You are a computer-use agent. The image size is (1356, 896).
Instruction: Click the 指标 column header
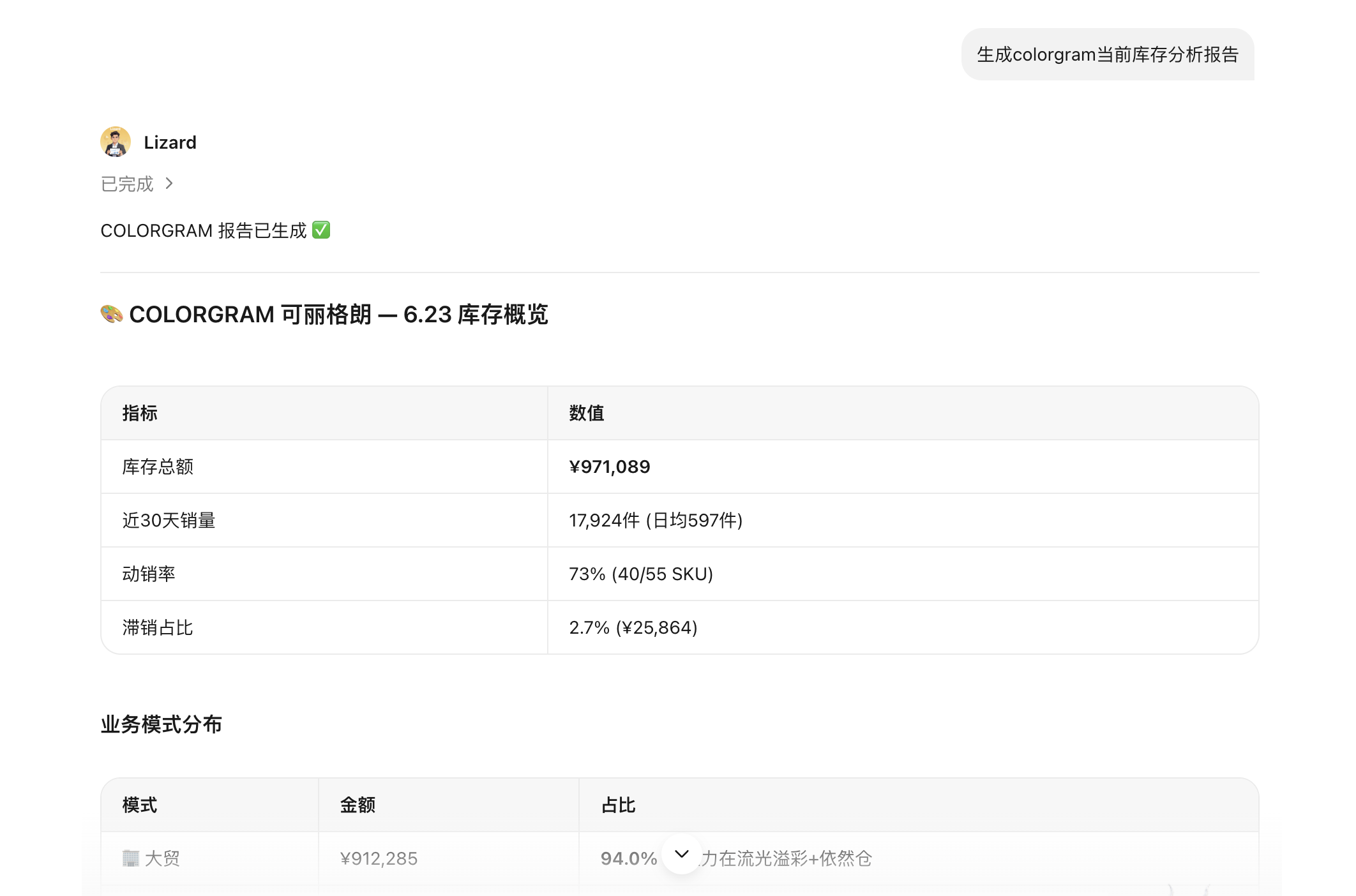[140, 413]
